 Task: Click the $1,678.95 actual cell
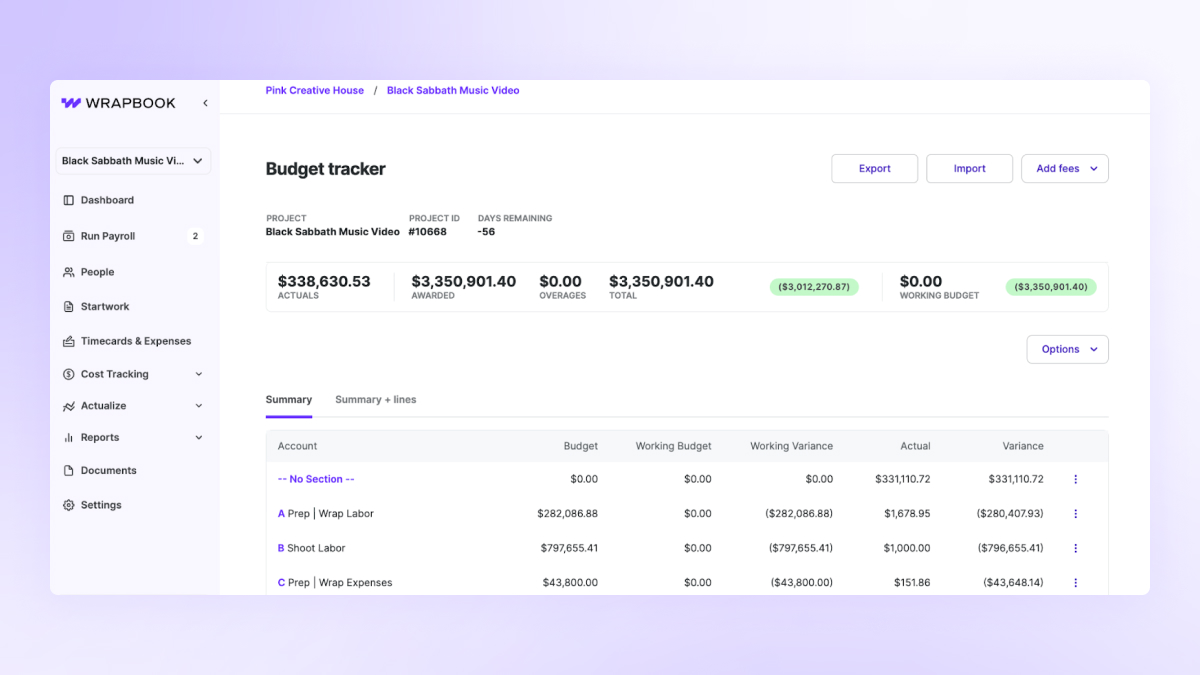(x=907, y=514)
